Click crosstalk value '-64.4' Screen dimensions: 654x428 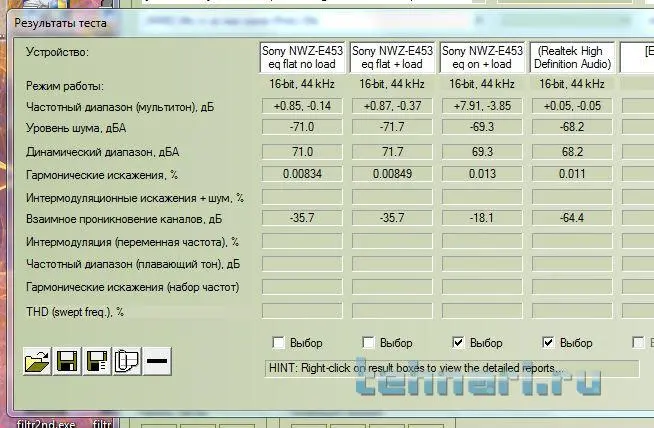click(572, 218)
